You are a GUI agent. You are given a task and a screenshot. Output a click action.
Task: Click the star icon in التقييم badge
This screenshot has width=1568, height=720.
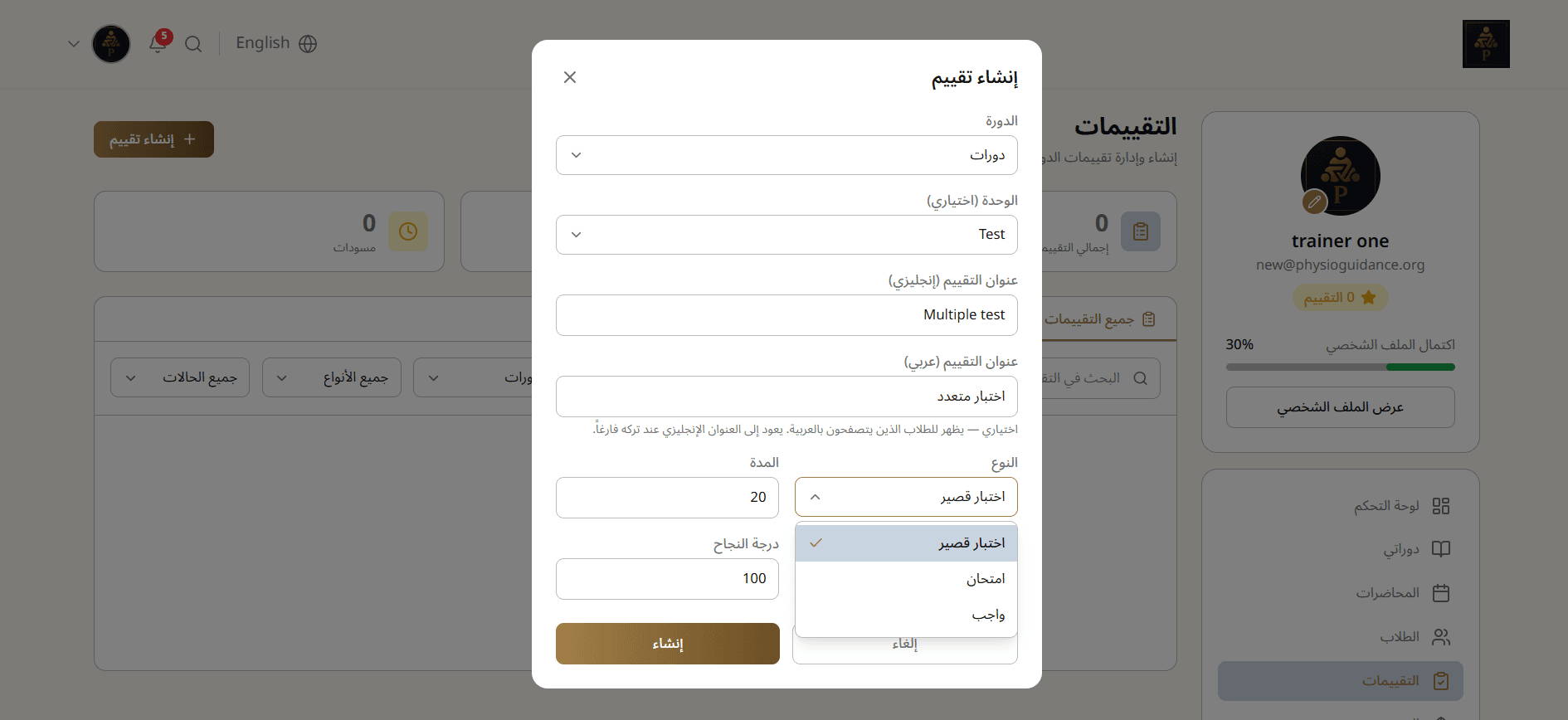pos(1369,297)
